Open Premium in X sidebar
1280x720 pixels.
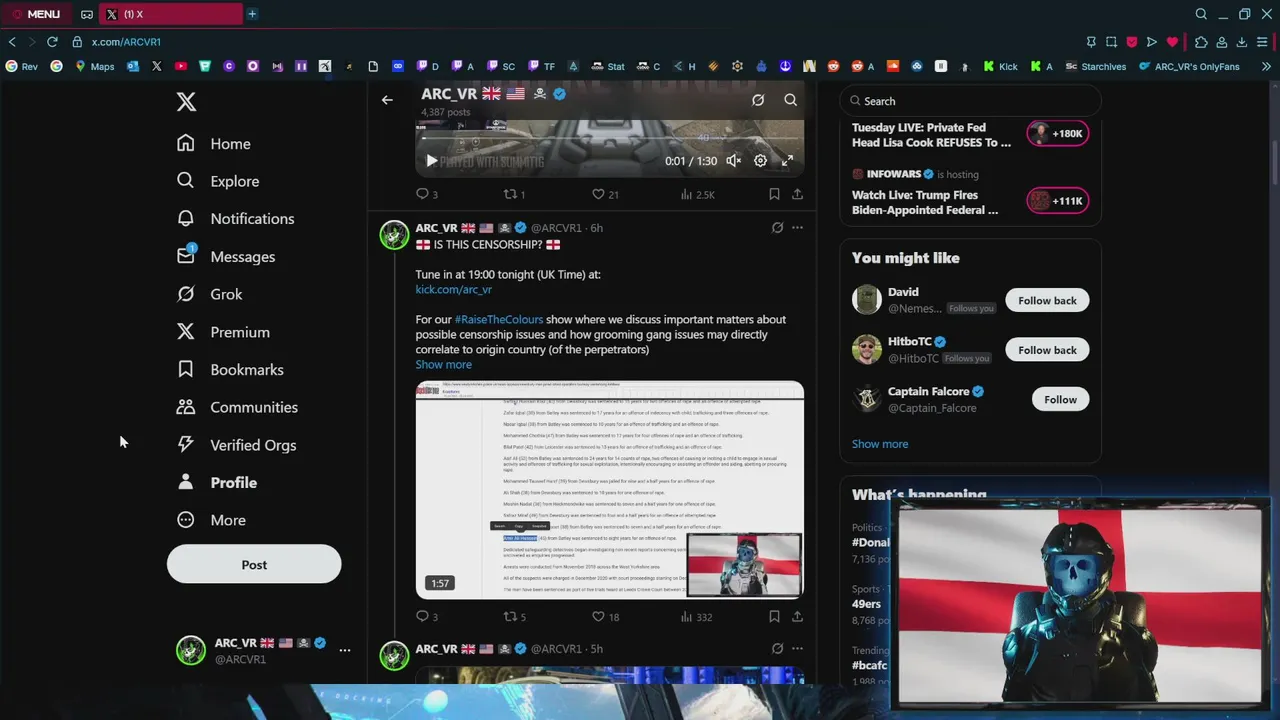tap(223, 332)
